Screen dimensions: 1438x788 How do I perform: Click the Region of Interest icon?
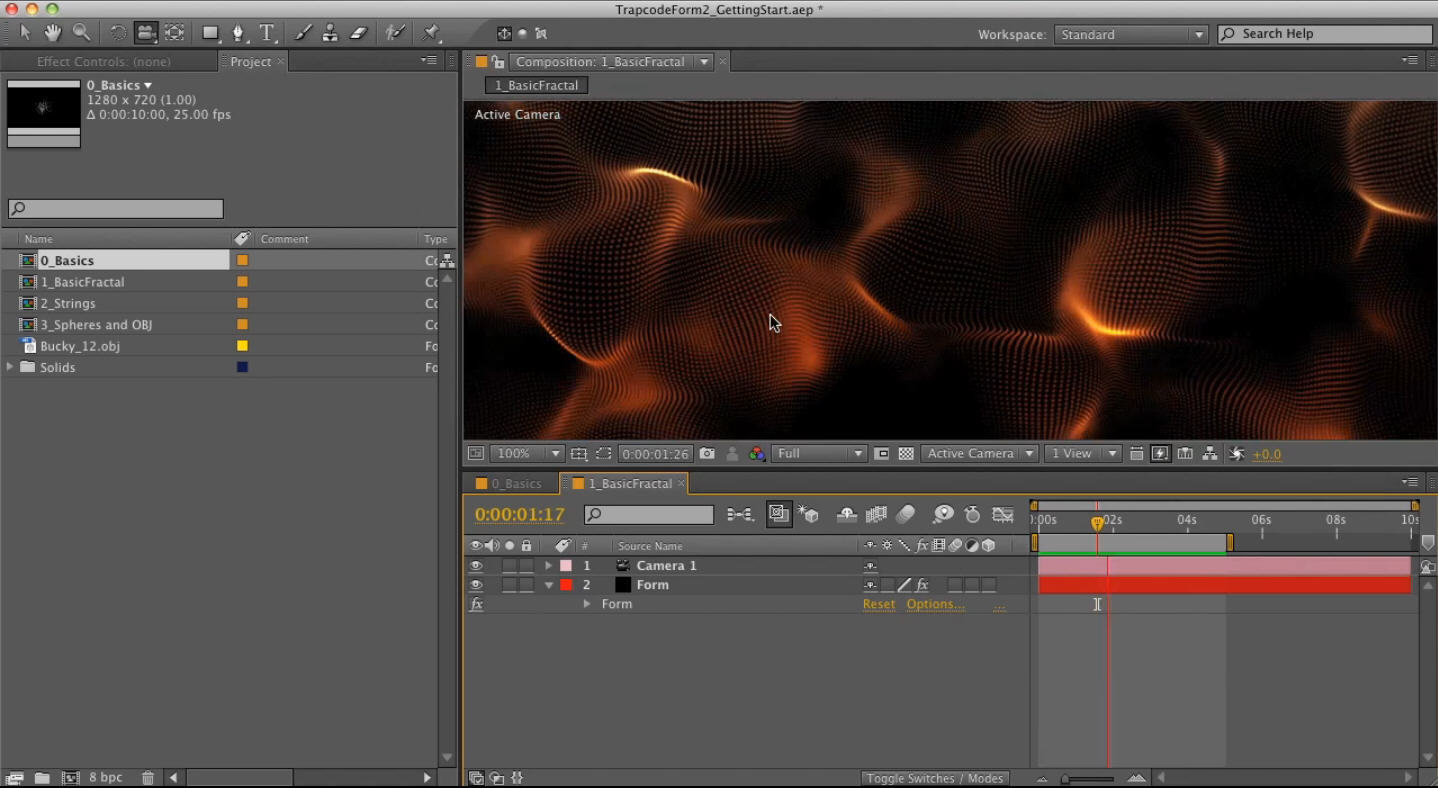(x=603, y=454)
